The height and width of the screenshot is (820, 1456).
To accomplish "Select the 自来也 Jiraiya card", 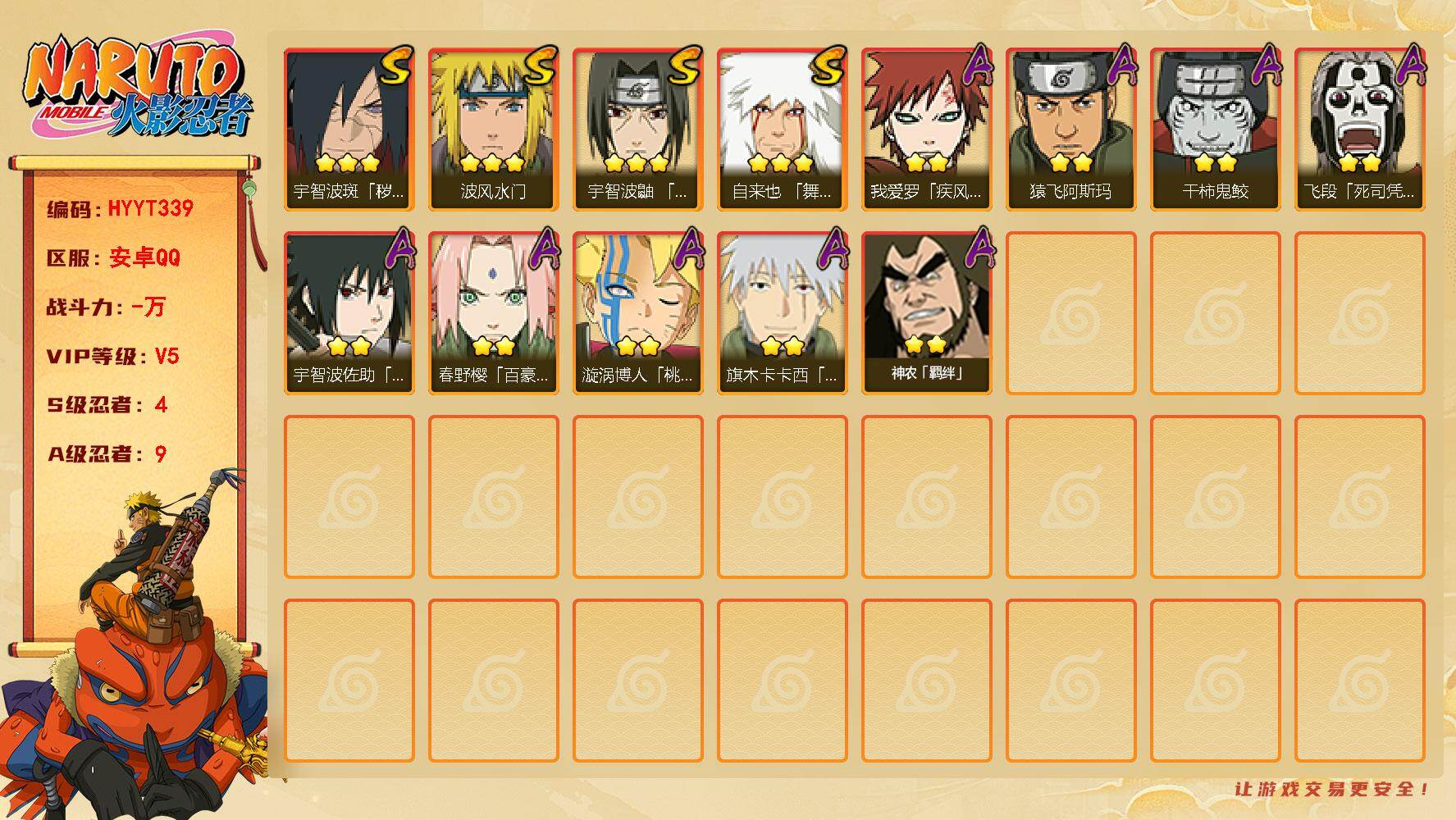I will click(782, 130).
